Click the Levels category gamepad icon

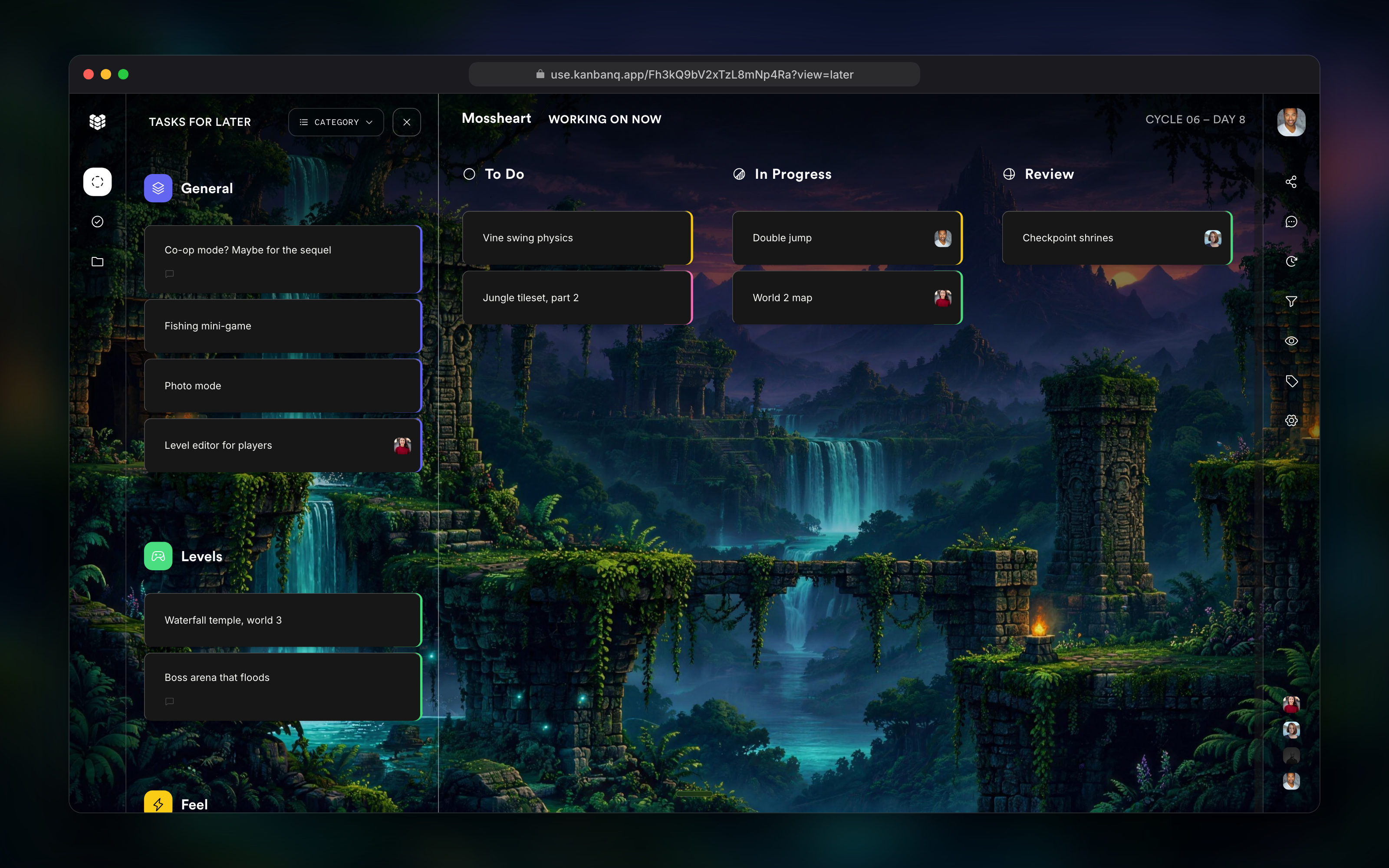coord(158,556)
